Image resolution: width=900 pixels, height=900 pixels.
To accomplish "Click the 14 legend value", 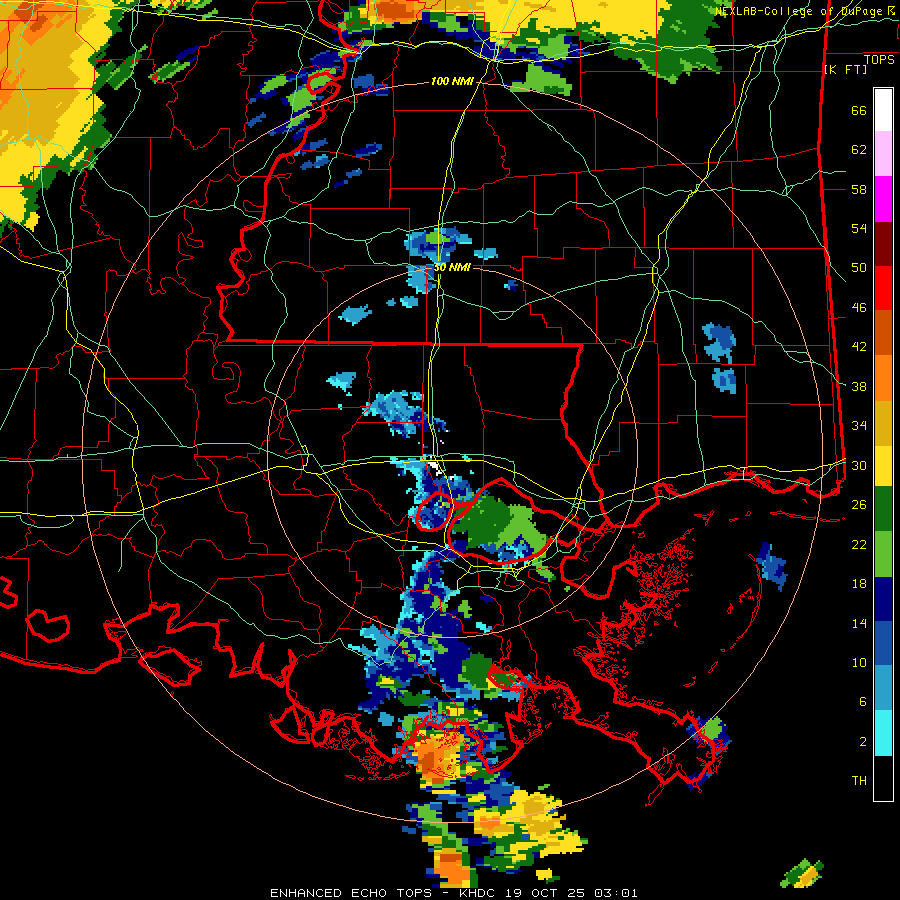I will pyautogui.click(x=859, y=623).
